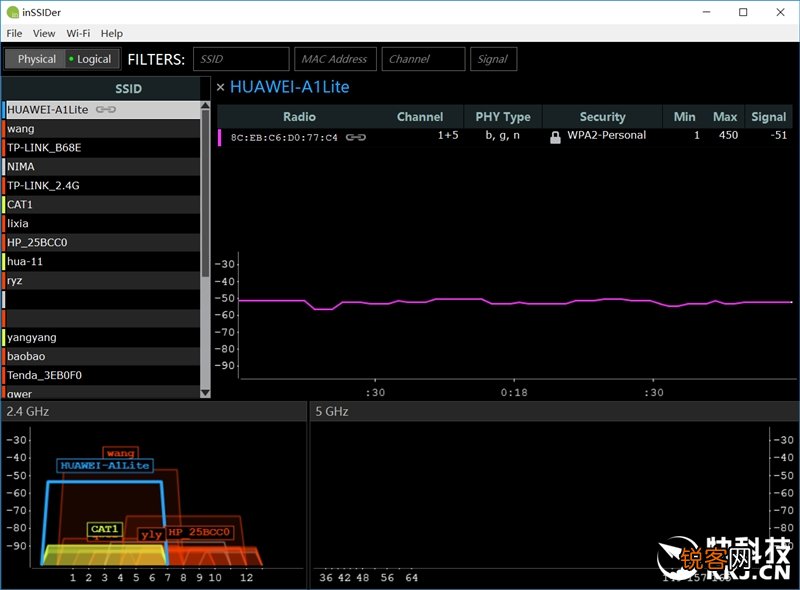The width and height of the screenshot is (800, 590).
Task: Sort by Signal column header
Action: [768, 117]
